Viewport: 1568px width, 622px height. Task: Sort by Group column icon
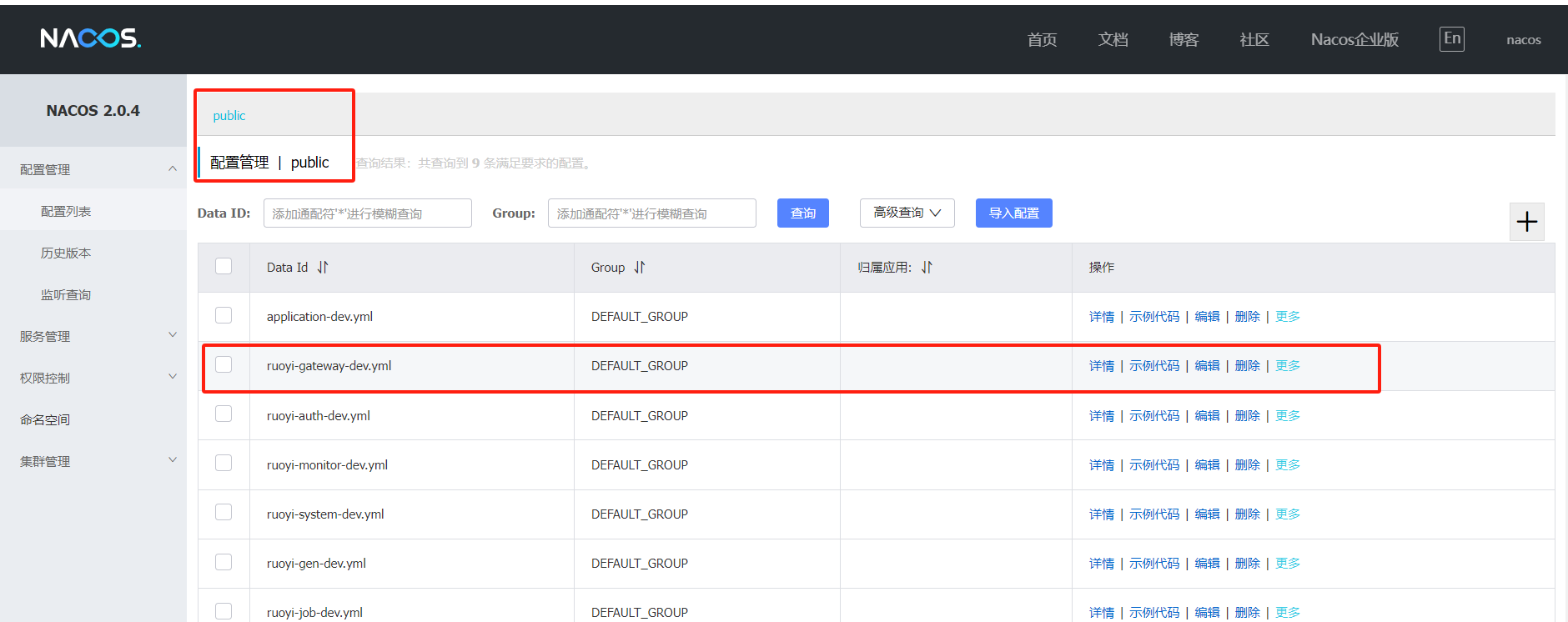click(640, 268)
